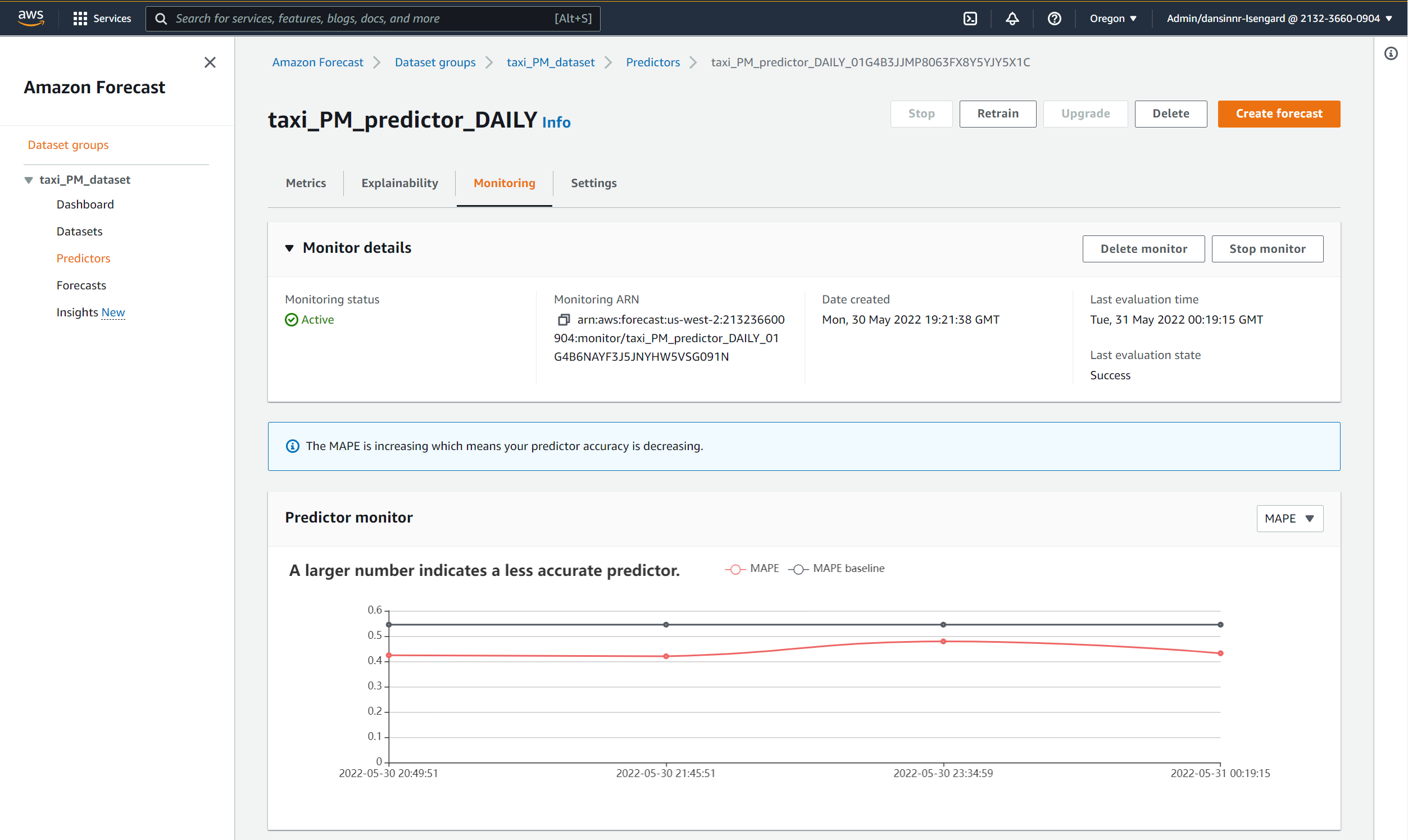Image resolution: width=1408 pixels, height=840 pixels.
Task: Collapse the Monitor details section
Action: click(x=289, y=248)
